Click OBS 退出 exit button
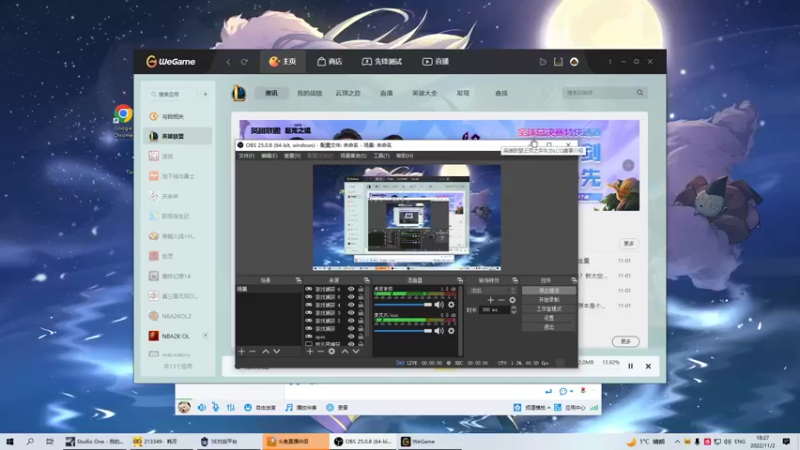Image resolution: width=800 pixels, height=450 pixels. (x=549, y=327)
